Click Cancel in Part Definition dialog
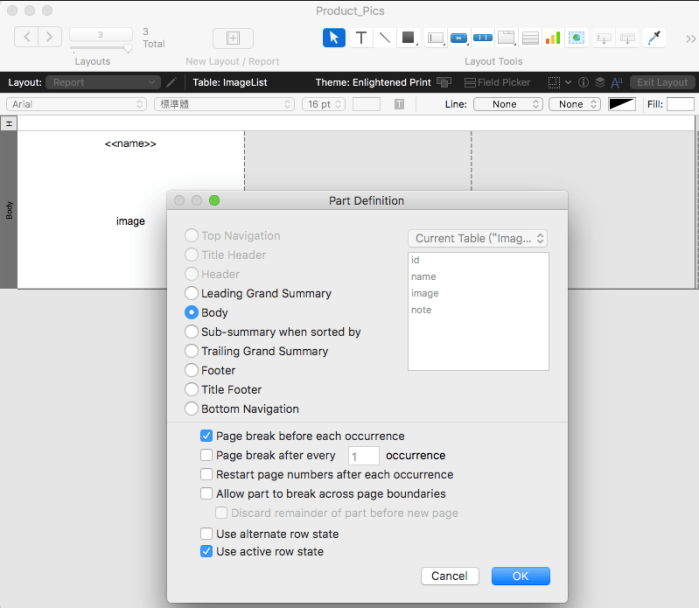Viewport: 699px width, 608px height. [449, 576]
